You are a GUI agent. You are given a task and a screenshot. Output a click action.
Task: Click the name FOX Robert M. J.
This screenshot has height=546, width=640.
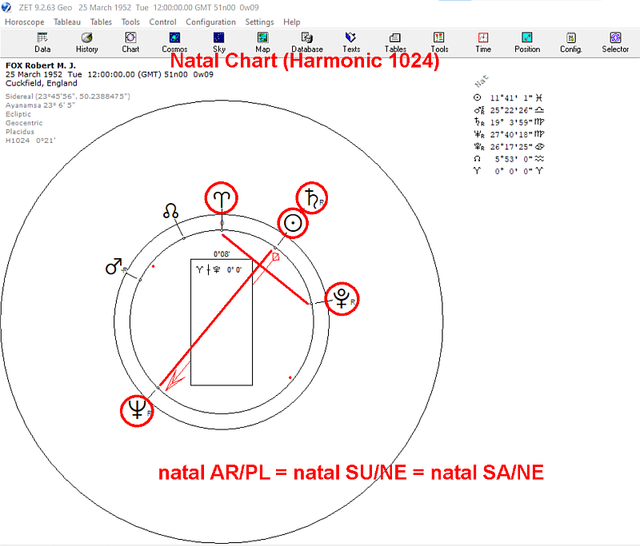(40, 65)
